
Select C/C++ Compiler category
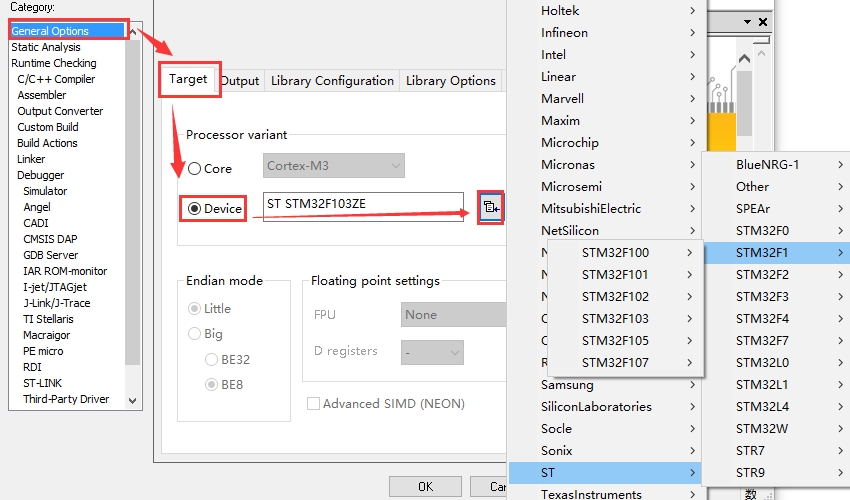56,79
